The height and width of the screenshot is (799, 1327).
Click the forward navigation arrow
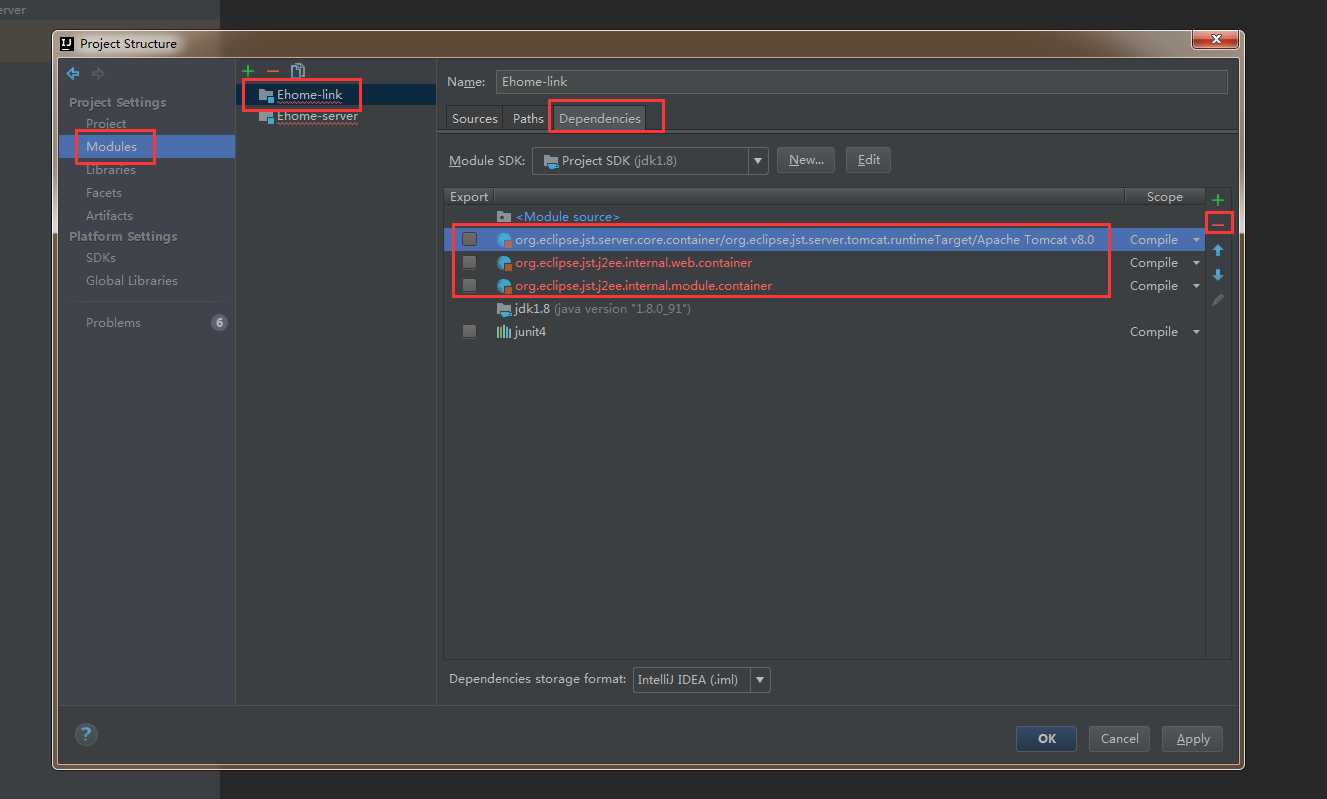click(x=98, y=73)
